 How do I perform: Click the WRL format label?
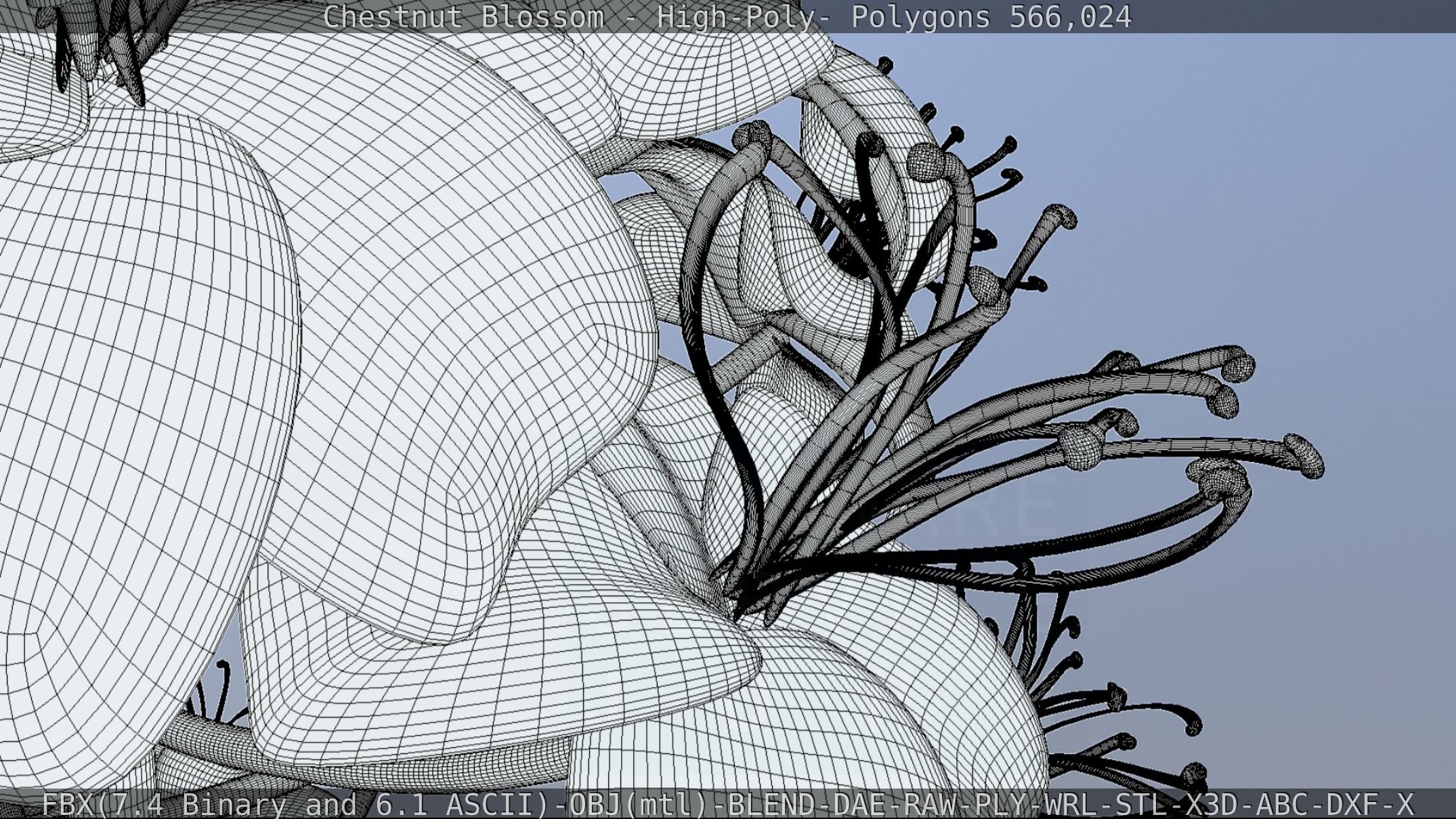click(x=1071, y=805)
